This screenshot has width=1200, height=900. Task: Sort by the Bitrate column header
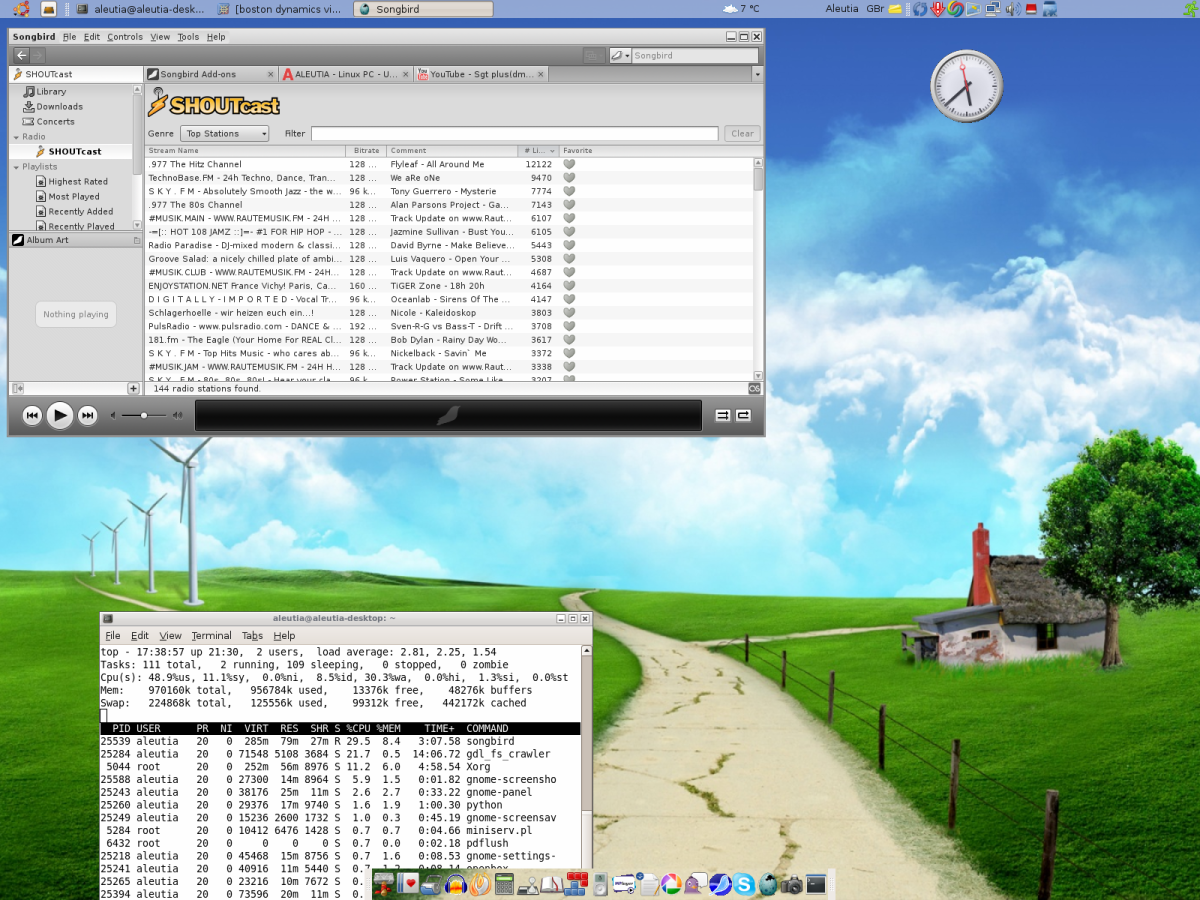point(365,151)
